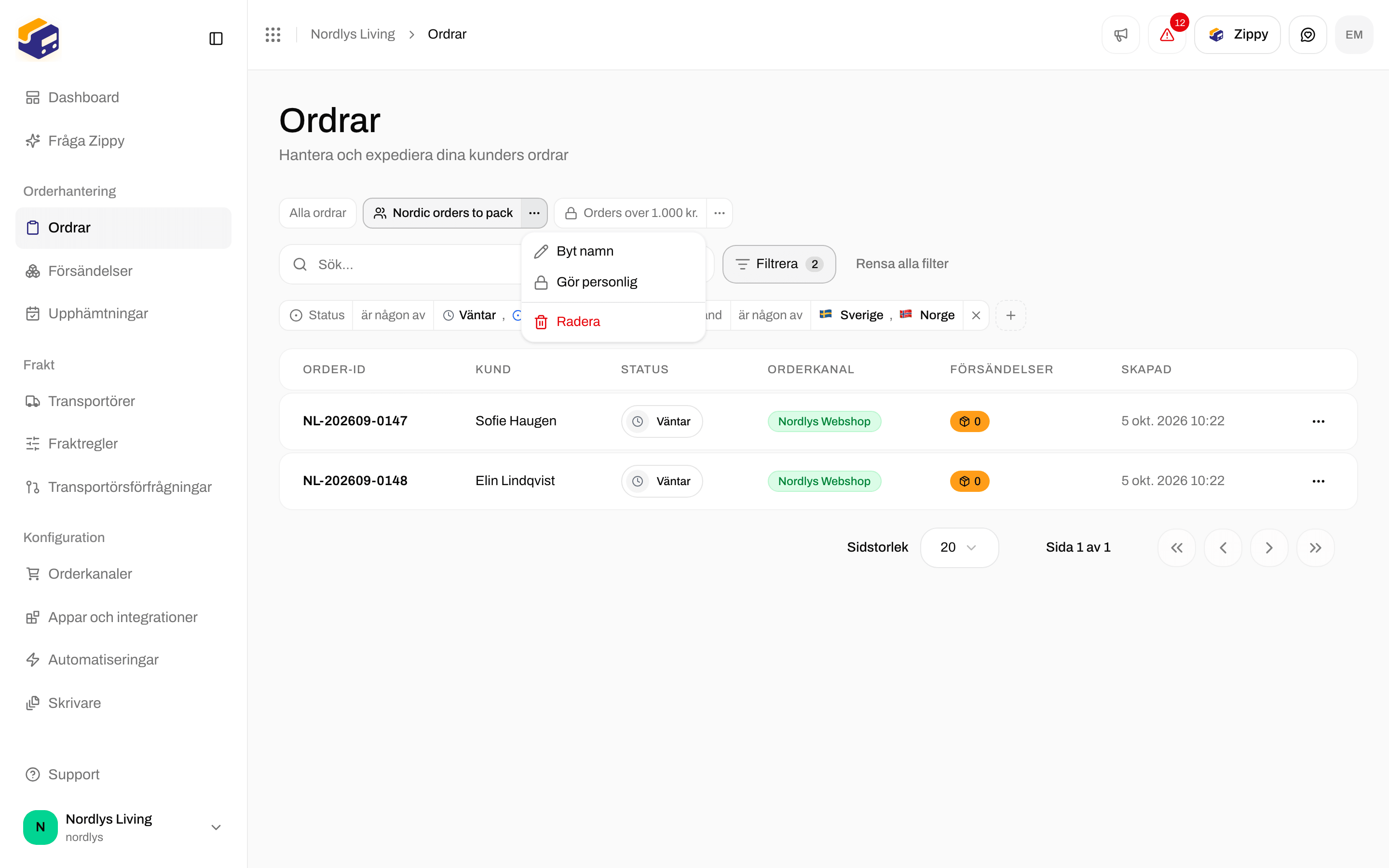Image resolution: width=1389 pixels, height=868 pixels.
Task: Open Transportörsförfrågningar page
Action: click(123, 487)
